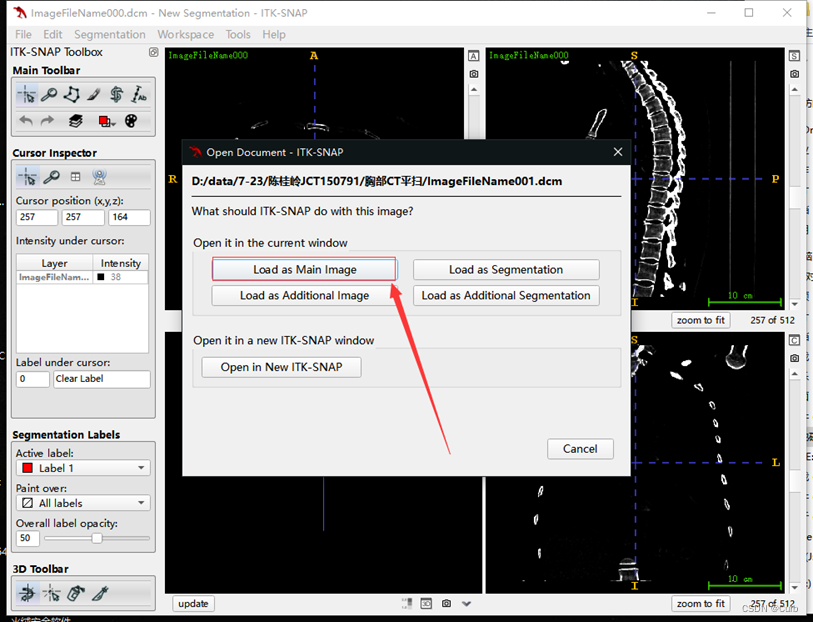This screenshot has height=622, width=813.
Task: Expand the 3D view options chevron
Action: (466, 603)
